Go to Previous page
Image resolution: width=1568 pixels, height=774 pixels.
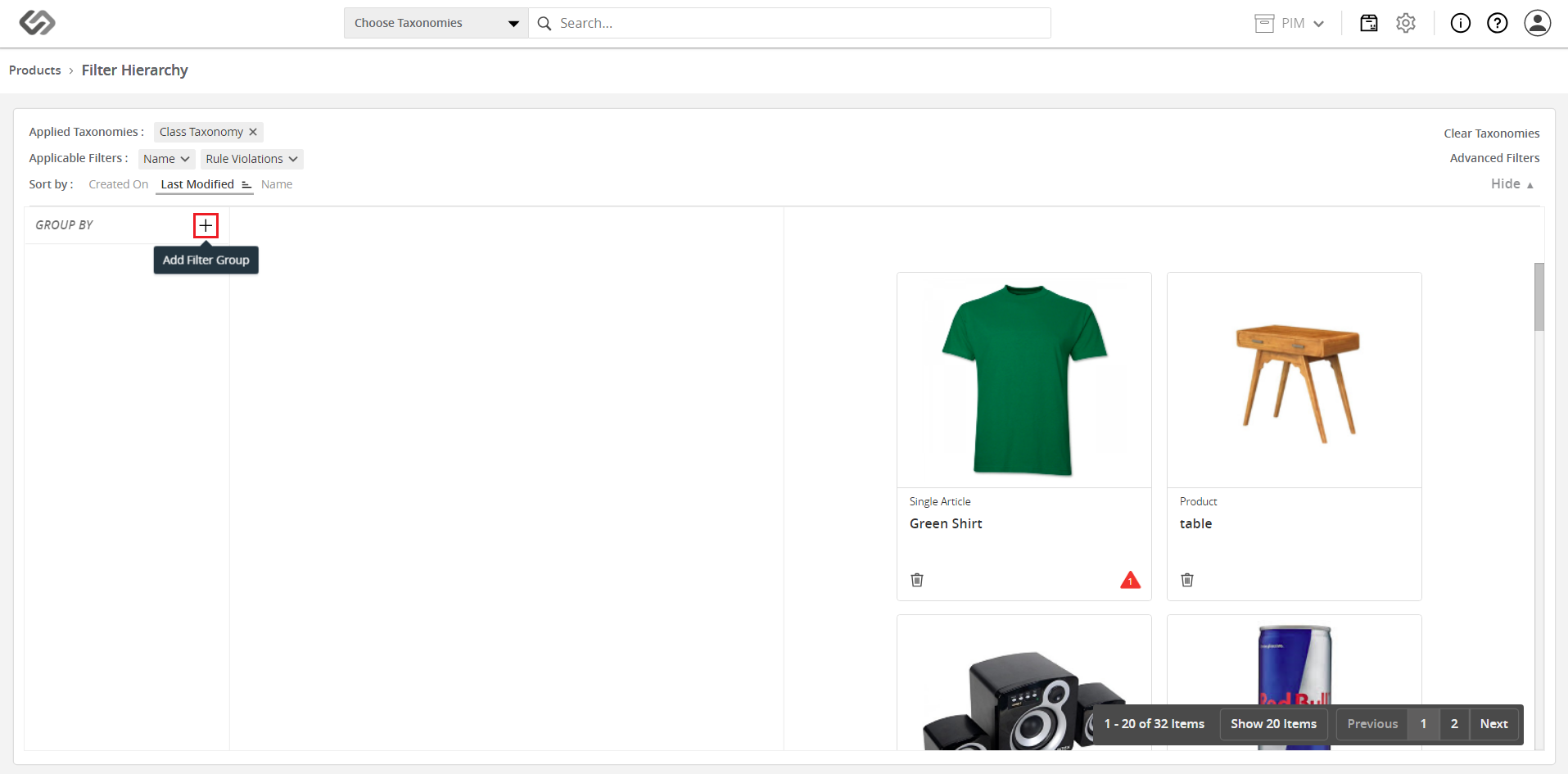tap(1373, 724)
